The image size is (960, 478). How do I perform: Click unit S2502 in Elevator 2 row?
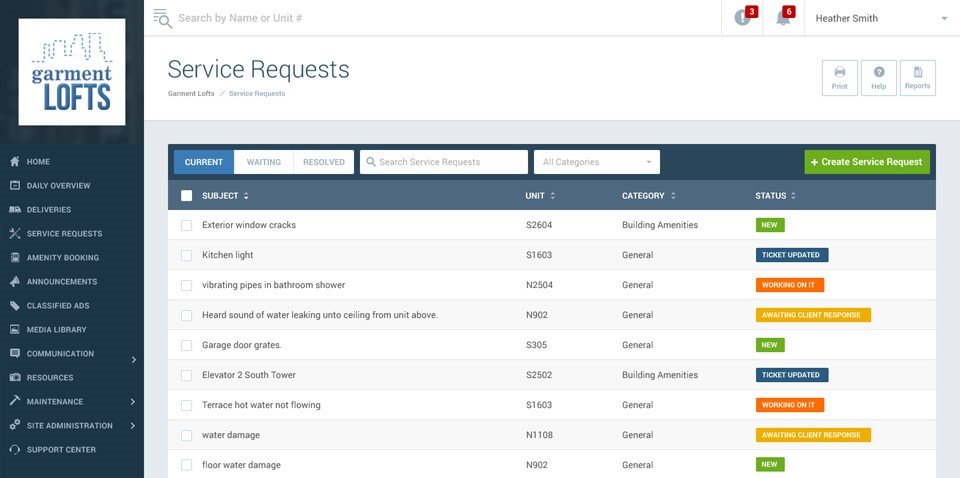(x=539, y=375)
